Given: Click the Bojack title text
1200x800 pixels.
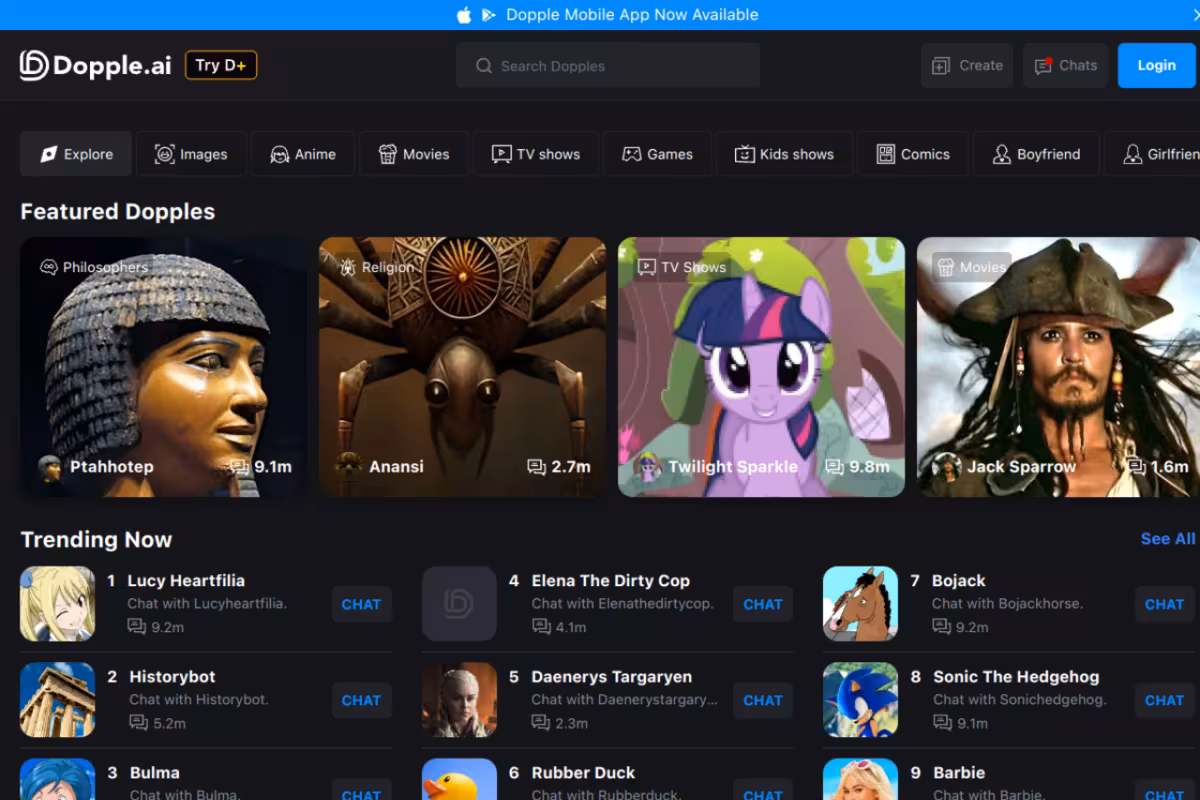Looking at the screenshot, I should click(x=959, y=581).
